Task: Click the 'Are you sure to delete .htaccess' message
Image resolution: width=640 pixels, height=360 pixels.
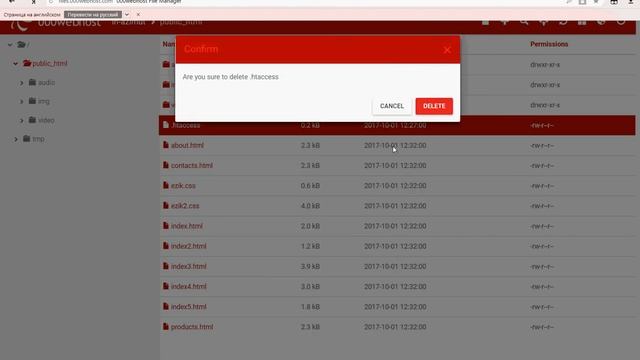Action: [x=231, y=77]
